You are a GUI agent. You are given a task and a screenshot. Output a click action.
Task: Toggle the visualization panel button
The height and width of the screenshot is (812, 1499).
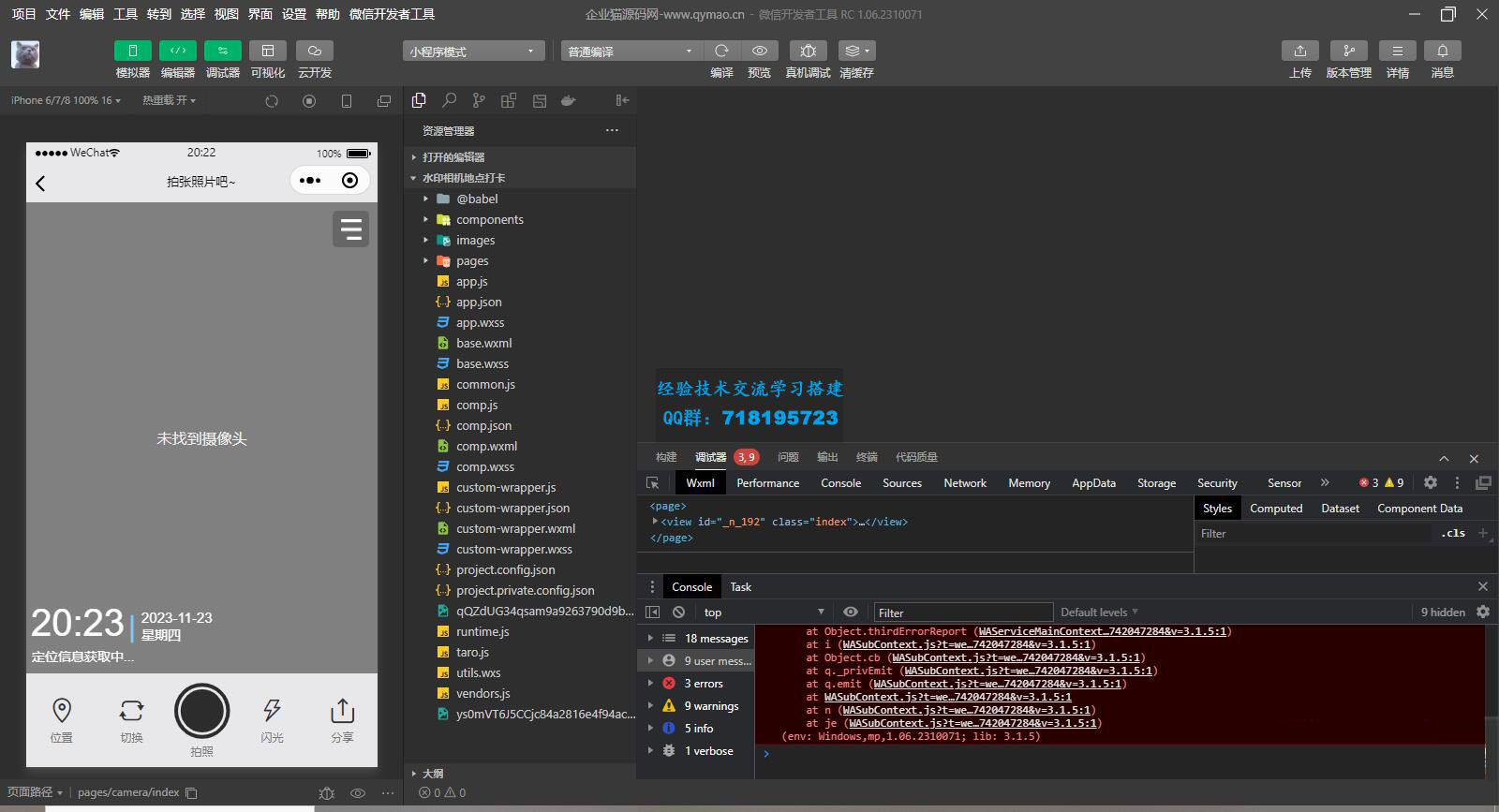268,51
